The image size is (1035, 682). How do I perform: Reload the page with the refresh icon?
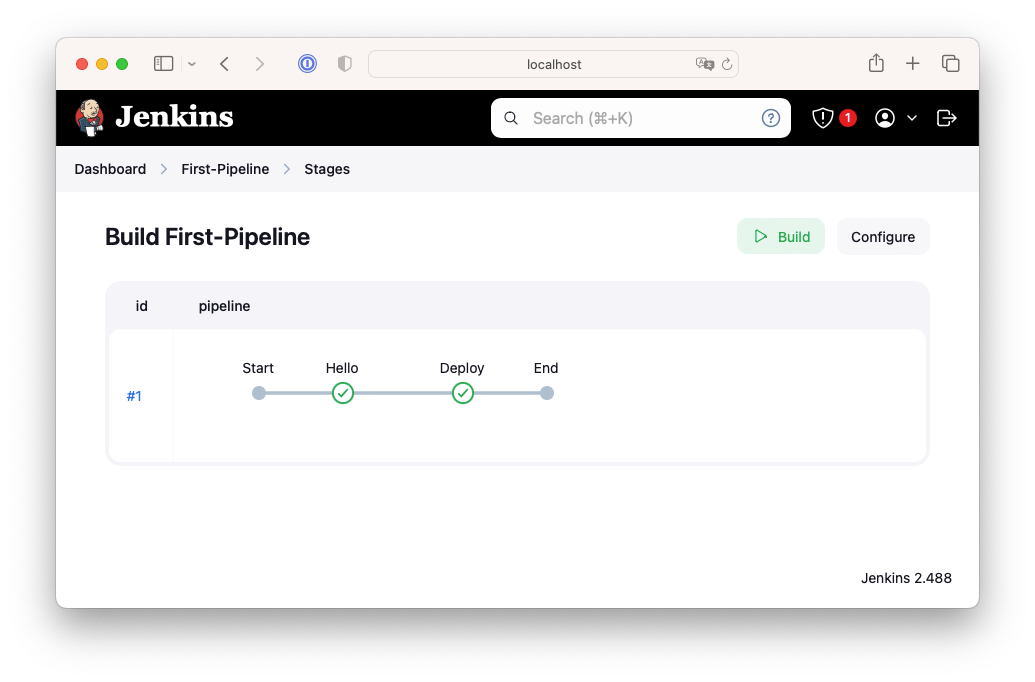727,64
